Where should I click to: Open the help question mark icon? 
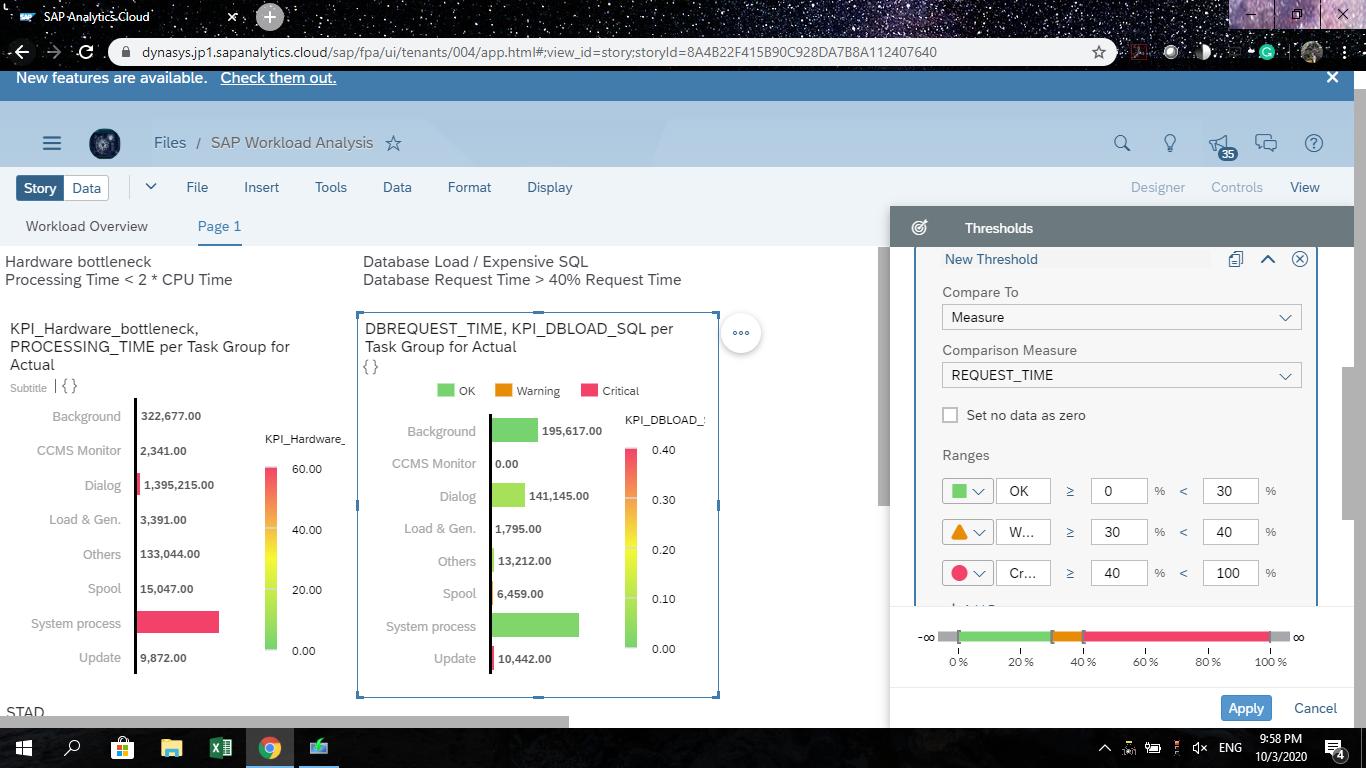click(x=1314, y=143)
